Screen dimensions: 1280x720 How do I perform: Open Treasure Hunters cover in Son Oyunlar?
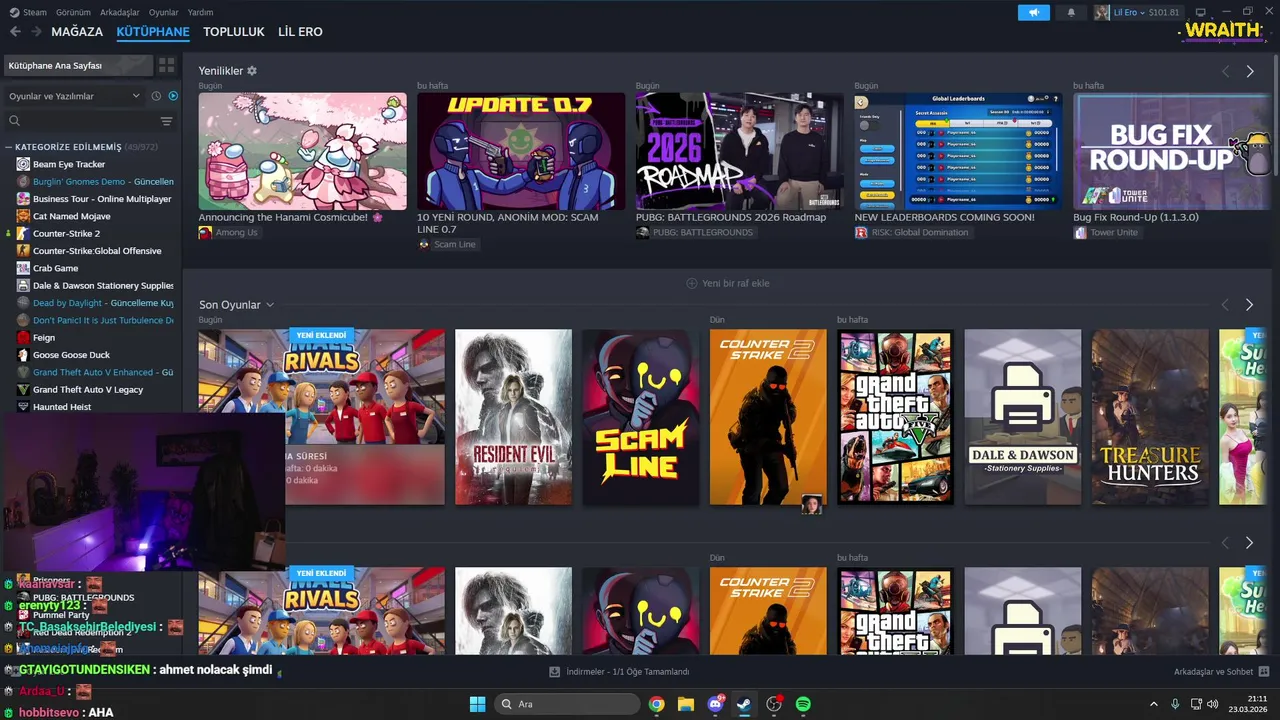(x=1150, y=417)
